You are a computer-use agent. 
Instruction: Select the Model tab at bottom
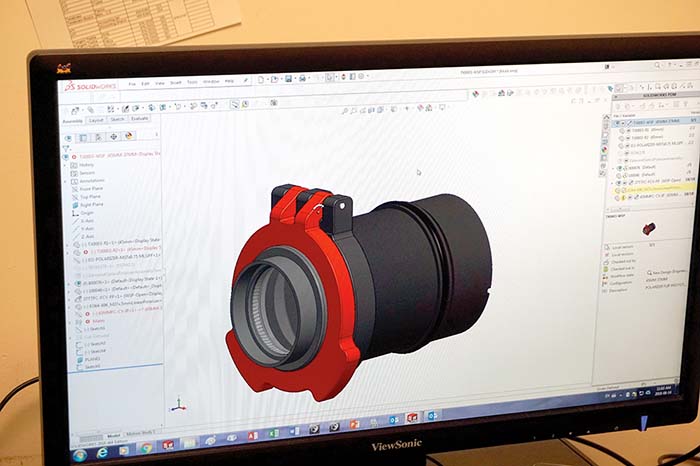113,436
